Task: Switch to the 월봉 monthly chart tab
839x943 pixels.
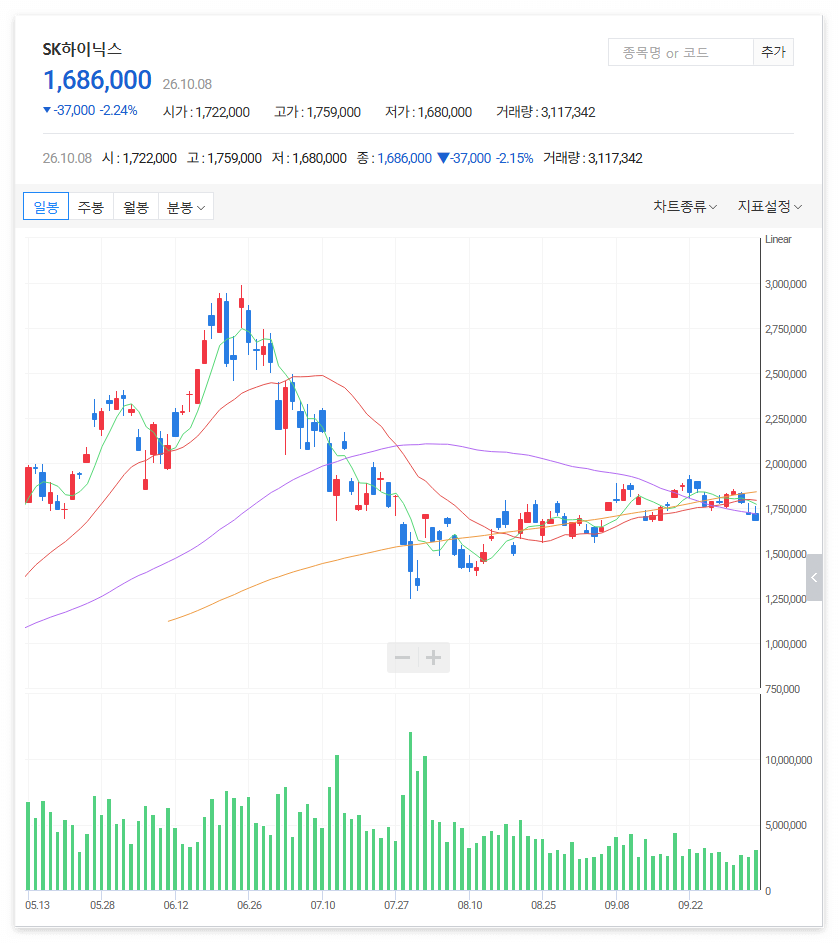Action: [136, 206]
